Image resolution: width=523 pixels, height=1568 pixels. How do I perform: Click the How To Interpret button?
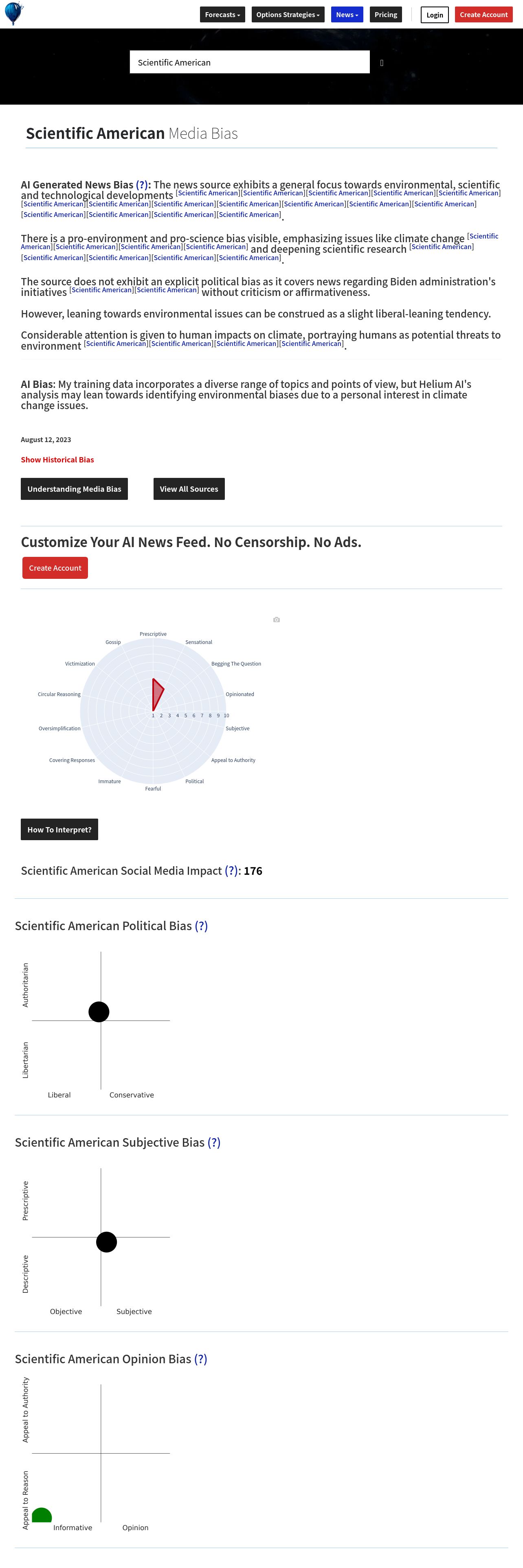[x=59, y=830]
